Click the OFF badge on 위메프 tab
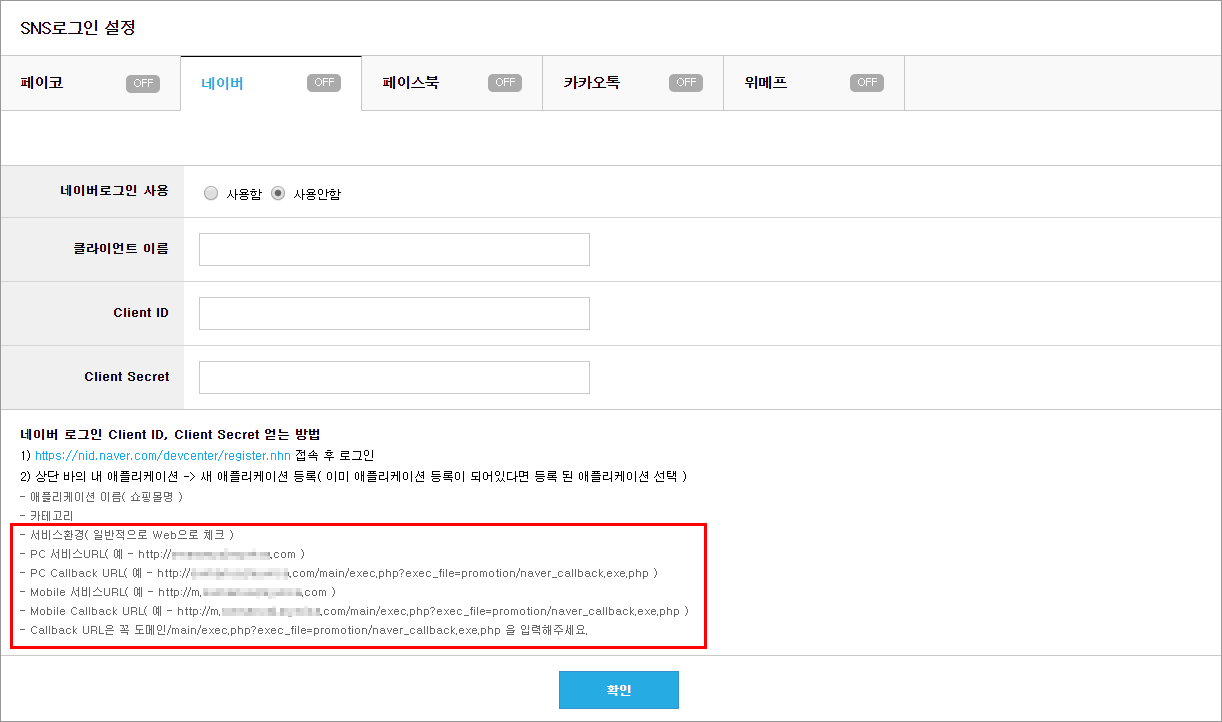 click(x=867, y=83)
